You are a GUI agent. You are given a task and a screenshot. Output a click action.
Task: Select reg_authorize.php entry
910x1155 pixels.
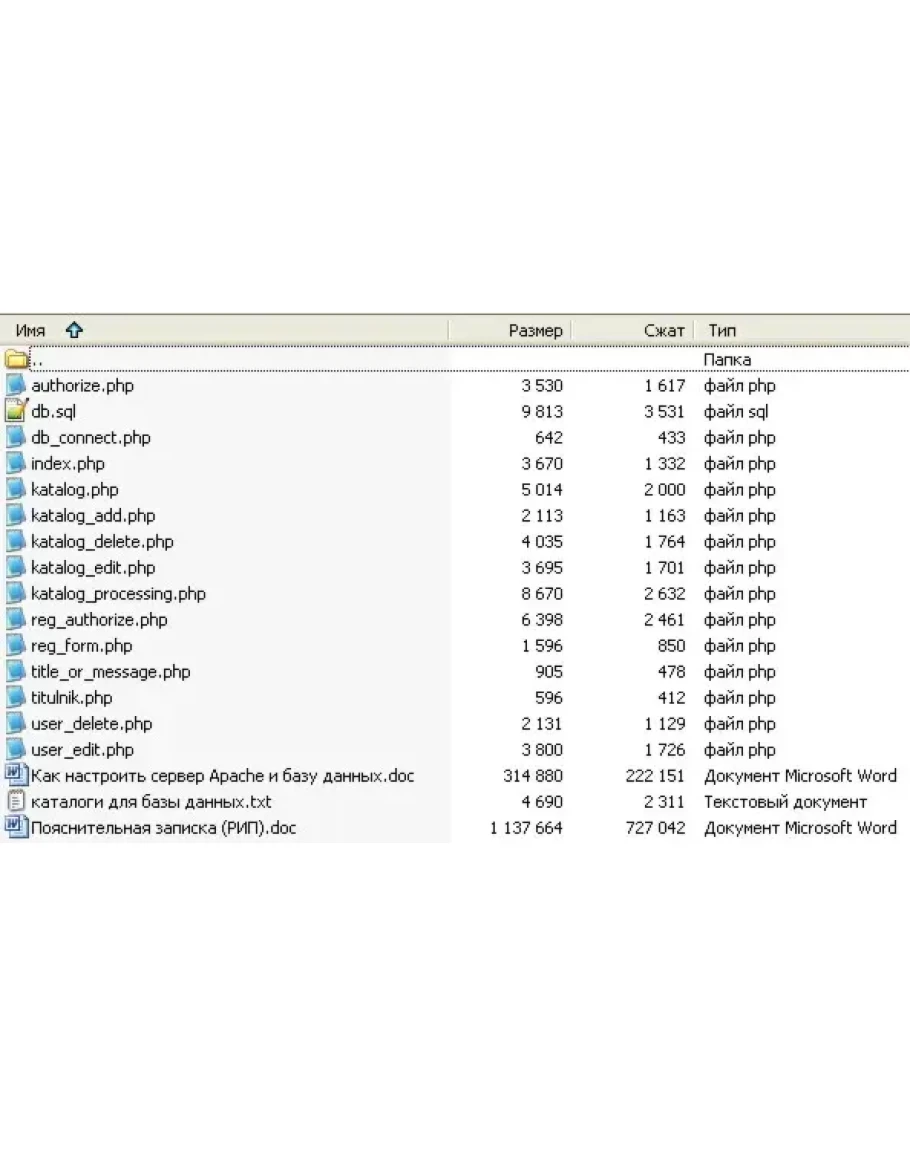[99, 619]
